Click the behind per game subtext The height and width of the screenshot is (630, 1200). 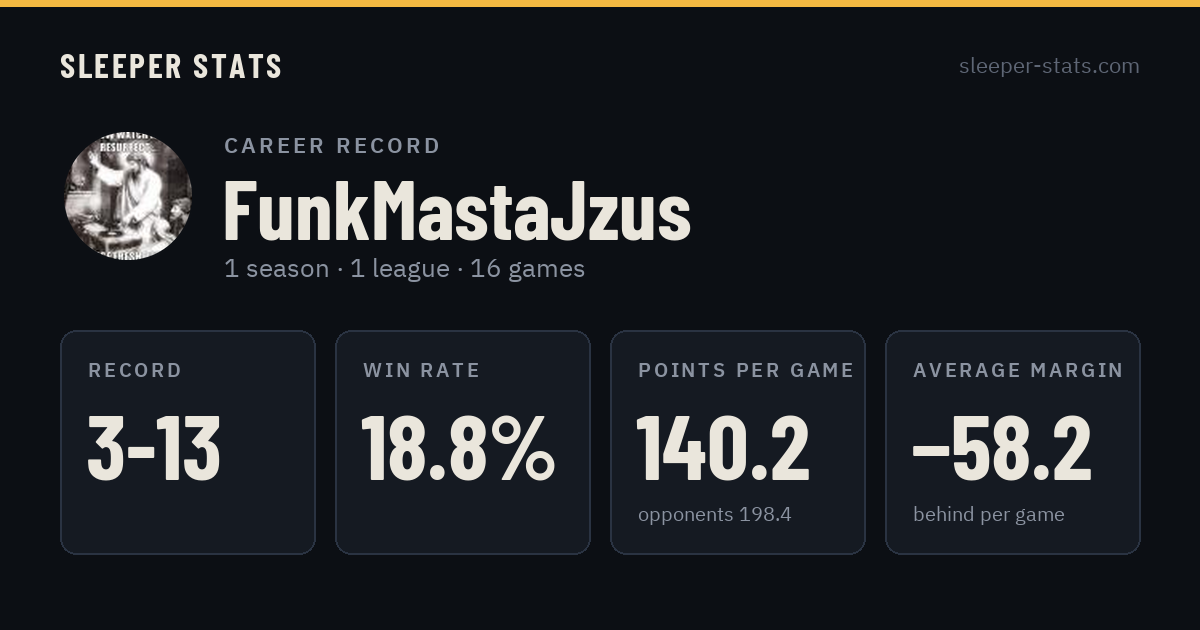(988, 515)
